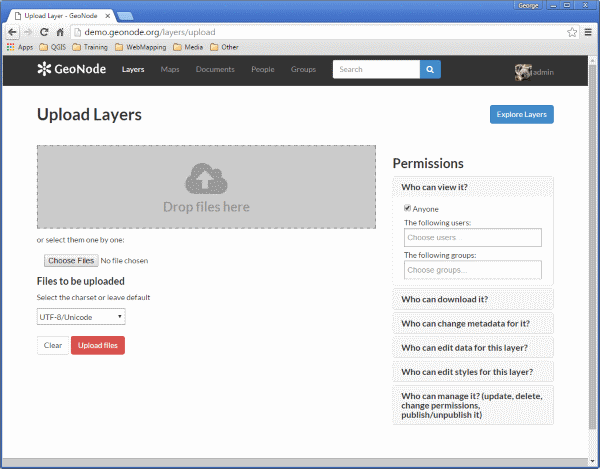600x469 pixels.
Task: Toggle the Anyone checkbox under view permissions
Action: click(407, 208)
